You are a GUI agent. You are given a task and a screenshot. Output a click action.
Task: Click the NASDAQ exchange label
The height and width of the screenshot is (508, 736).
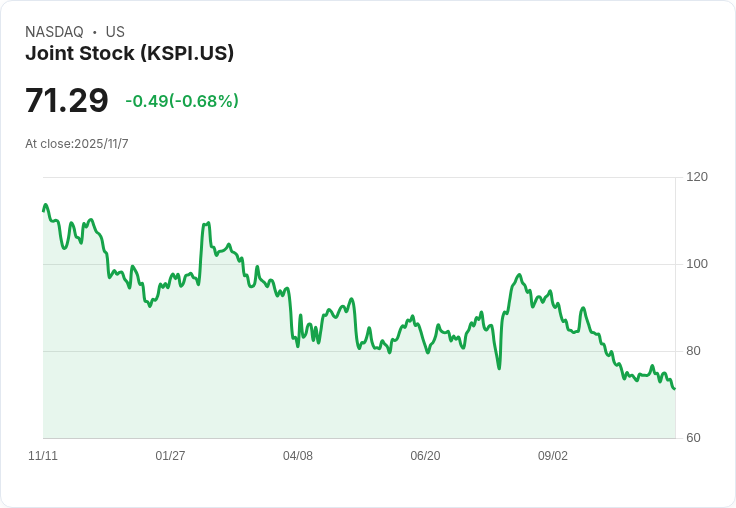54,32
